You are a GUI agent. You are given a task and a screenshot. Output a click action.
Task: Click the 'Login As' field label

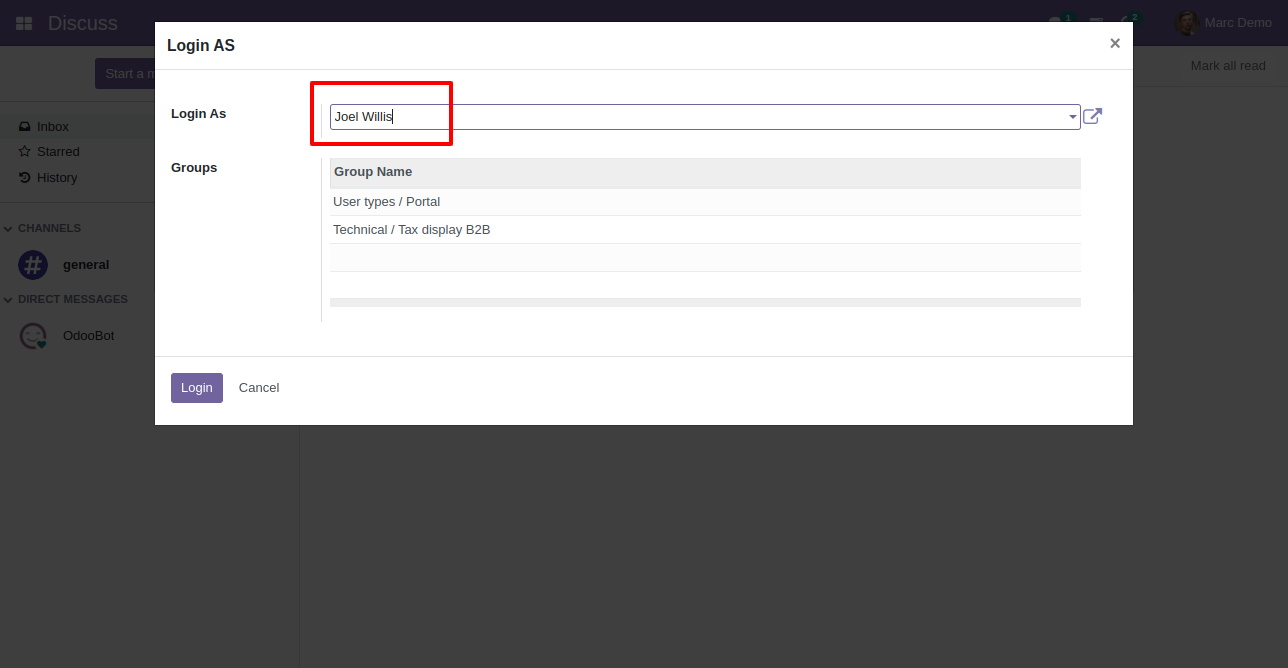[x=199, y=114]
